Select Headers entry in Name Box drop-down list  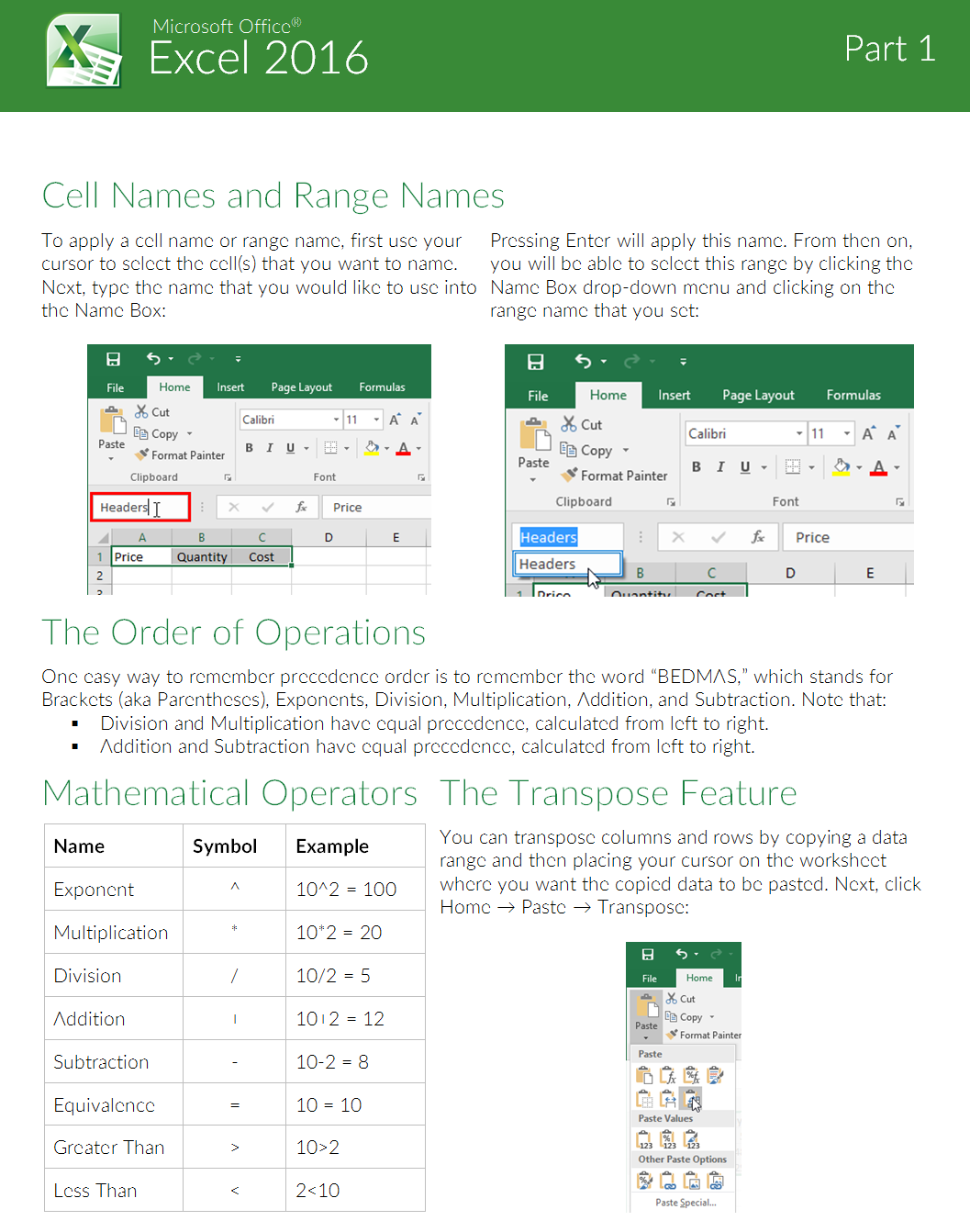click(x=567, y=564)
